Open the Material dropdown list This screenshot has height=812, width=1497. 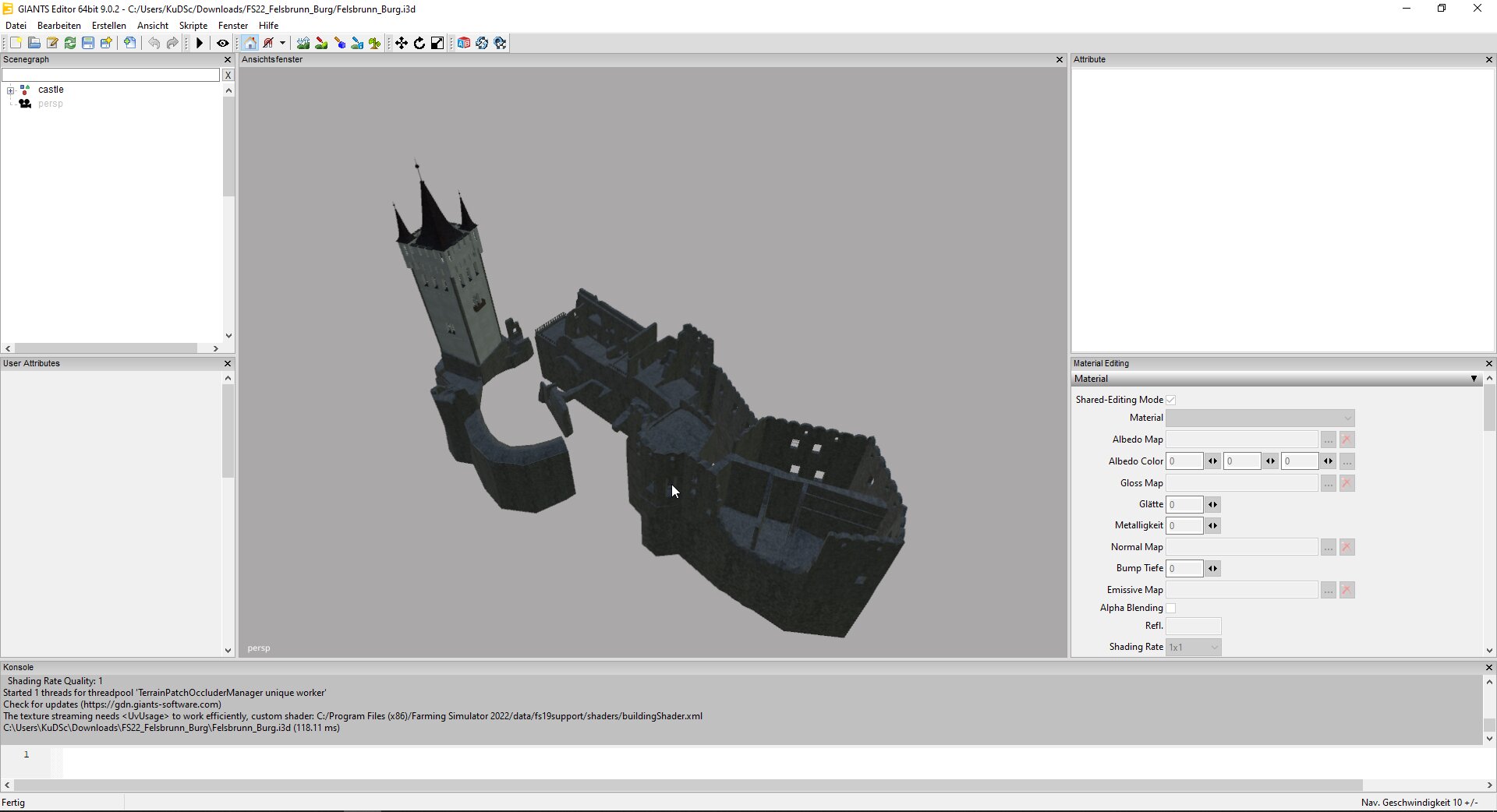click(x=1260, y=418)
